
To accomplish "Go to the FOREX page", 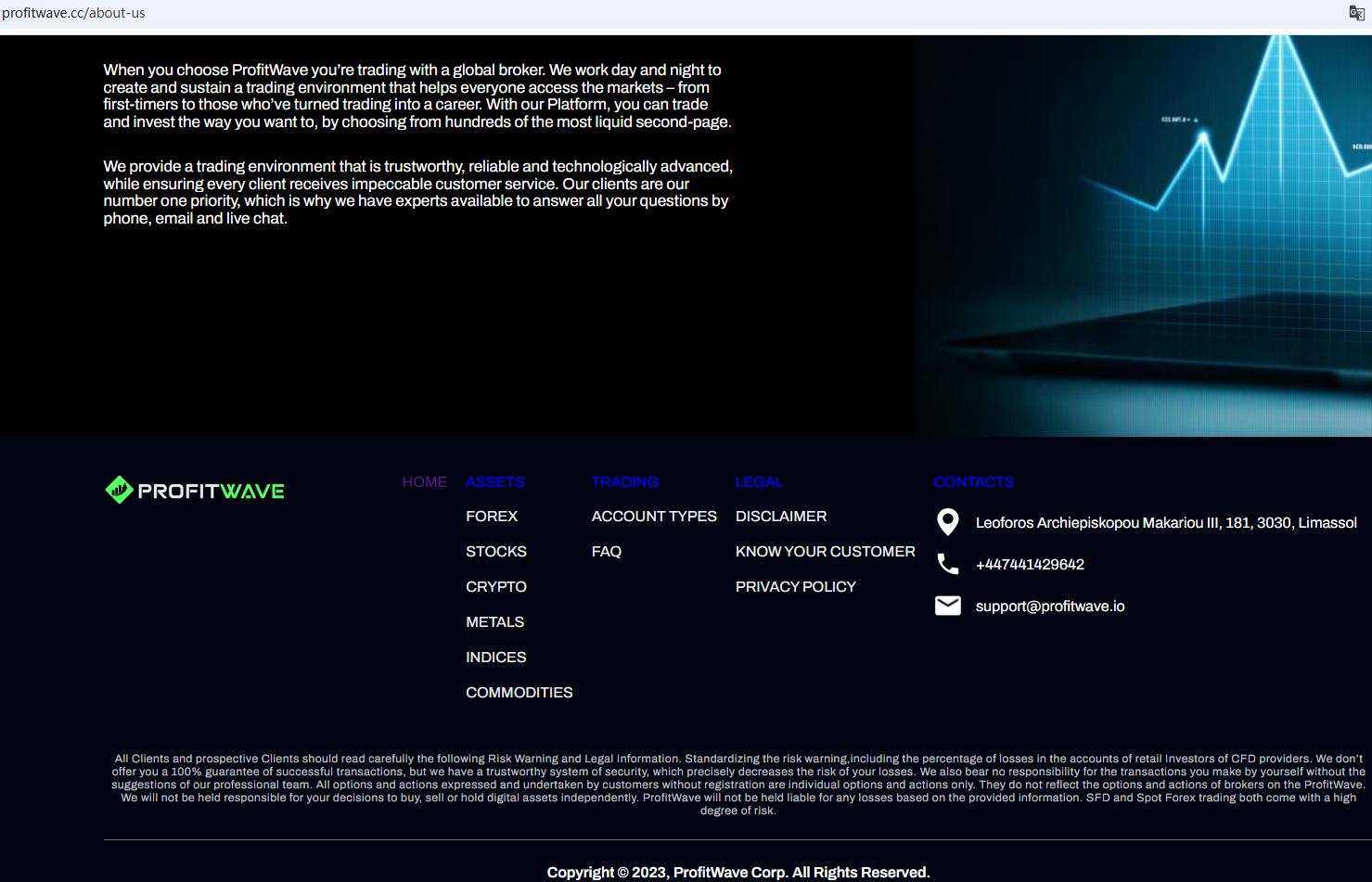I will 492,517.
